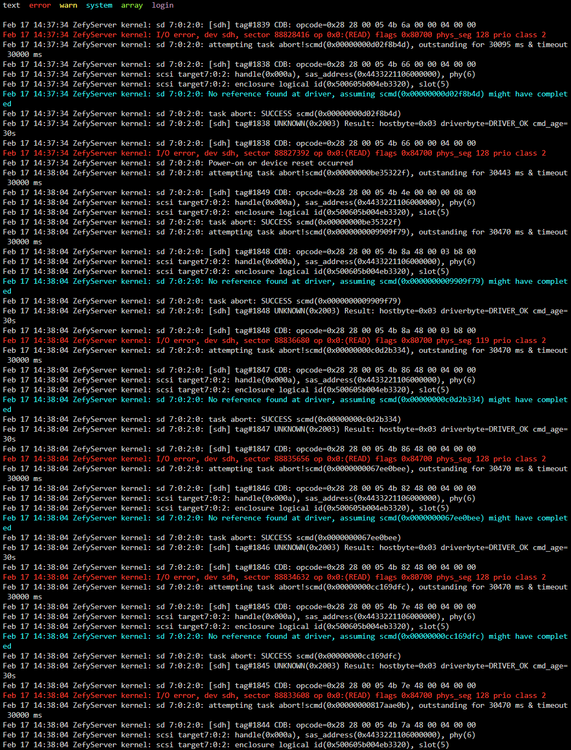Viewport: 571px width, 750px height.
Task: Click the log line with tag#1839 CDB
Action: coord(239,25)
